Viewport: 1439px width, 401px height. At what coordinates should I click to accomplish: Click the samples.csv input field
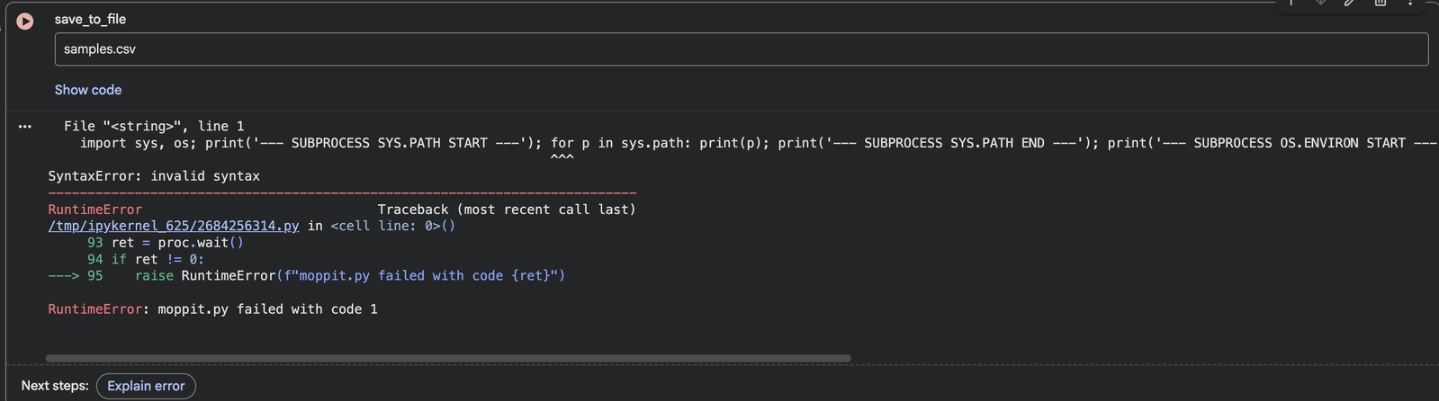[x=741, y=49]
